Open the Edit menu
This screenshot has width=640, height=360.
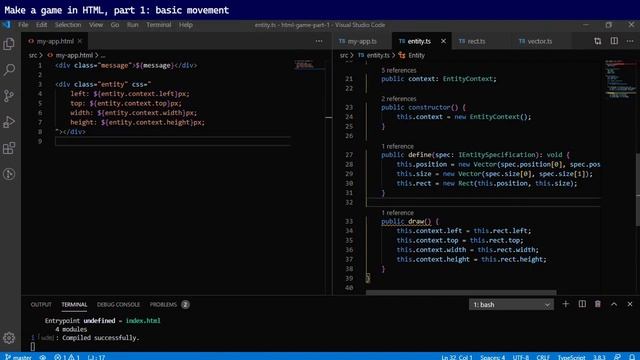41,25
